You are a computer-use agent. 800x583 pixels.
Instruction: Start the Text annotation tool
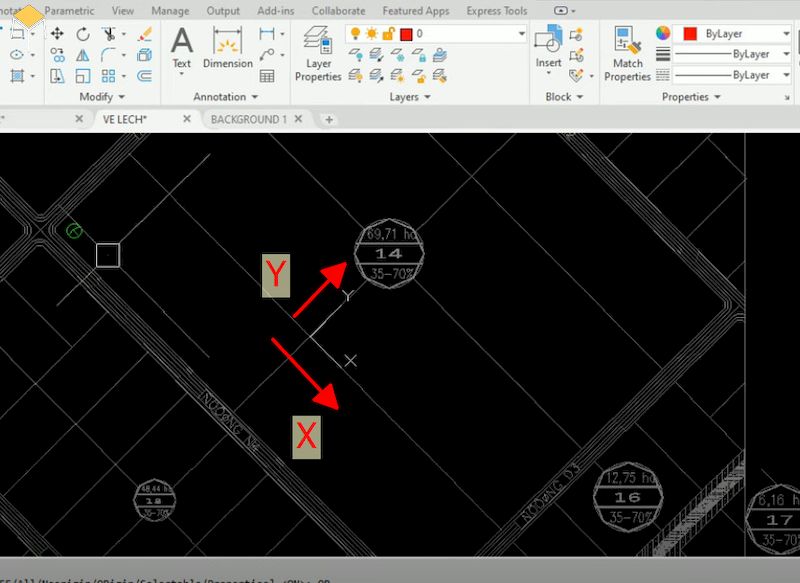[182, 48]
